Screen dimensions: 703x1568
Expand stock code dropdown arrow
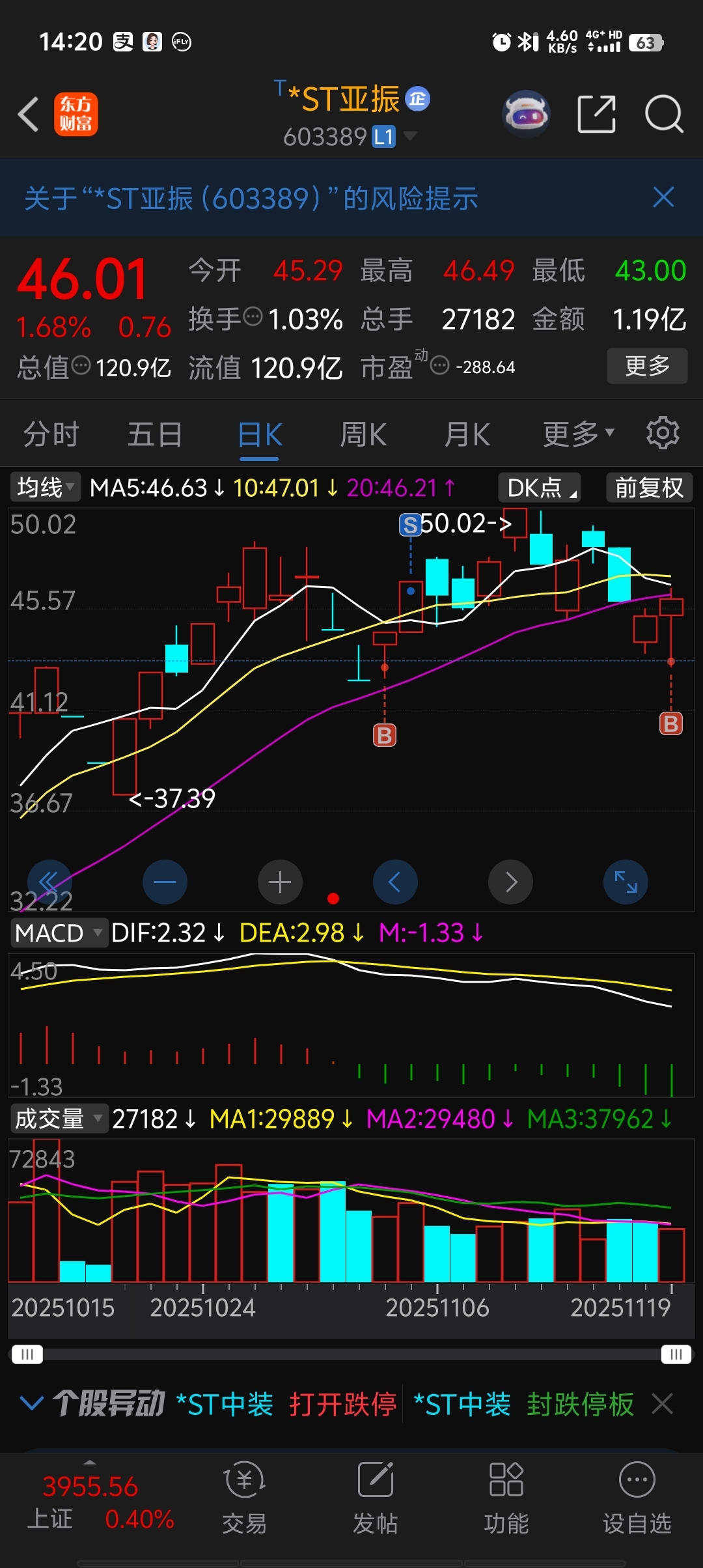(x=410, y=136)
